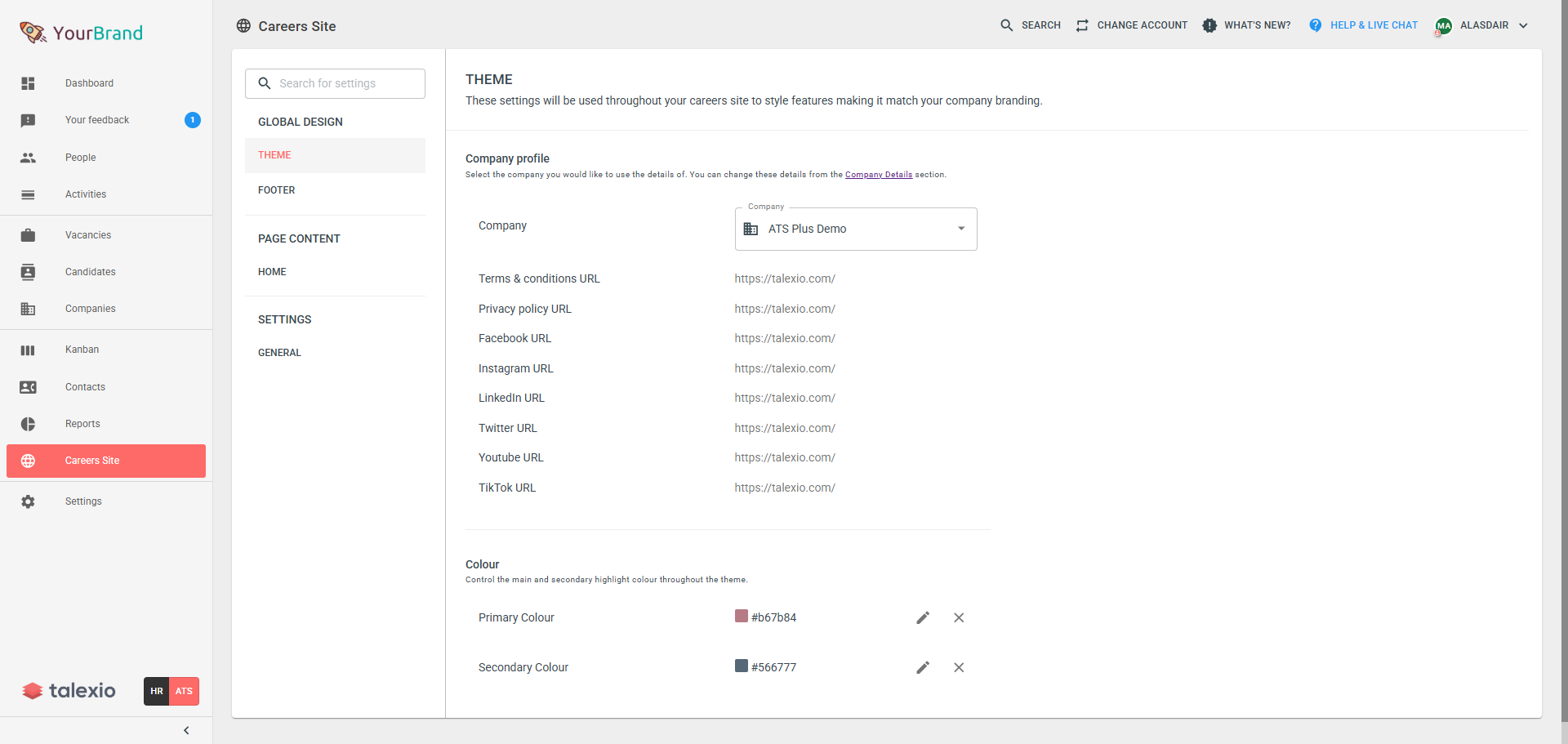
Task: Open the Company dropdown showing ATS Plus Demo
Action: tap(855, 229)
